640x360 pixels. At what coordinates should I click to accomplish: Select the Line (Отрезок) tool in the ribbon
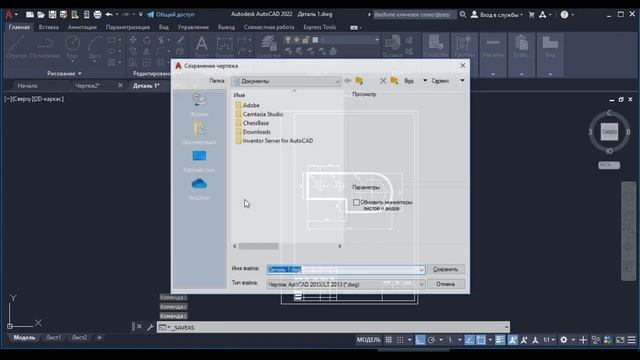coord(17,47)
